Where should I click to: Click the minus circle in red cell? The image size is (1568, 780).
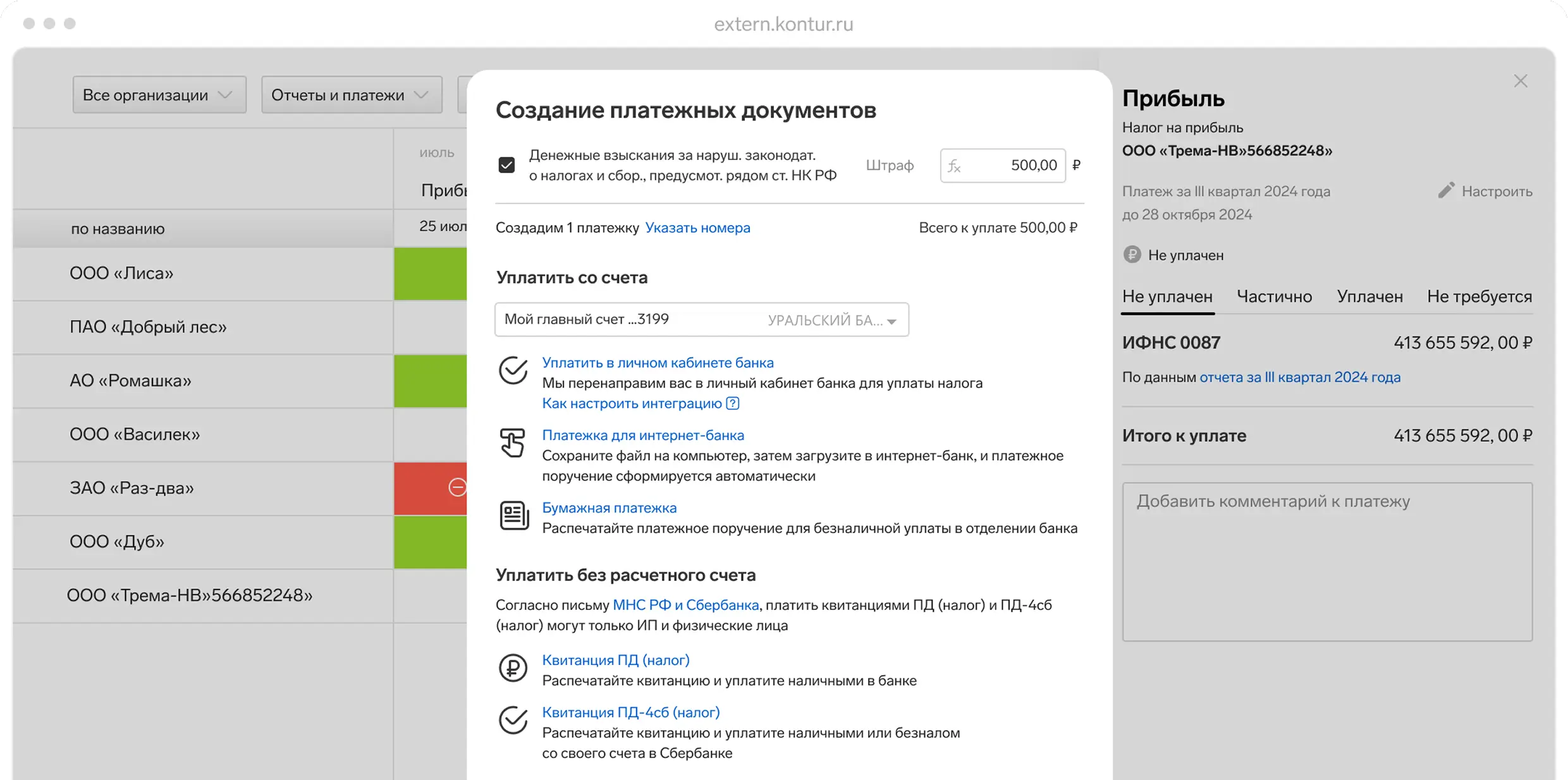click(458, 487)
